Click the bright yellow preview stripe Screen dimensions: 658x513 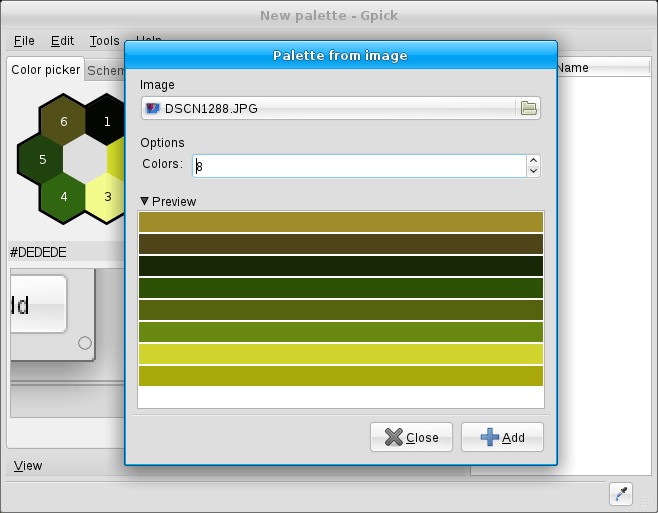point(341,353)
